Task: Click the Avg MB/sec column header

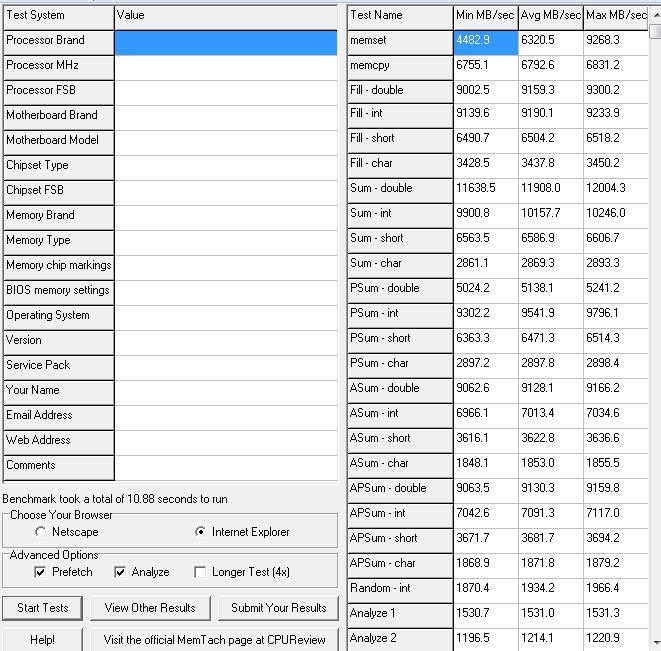Action: click(551, 18)
